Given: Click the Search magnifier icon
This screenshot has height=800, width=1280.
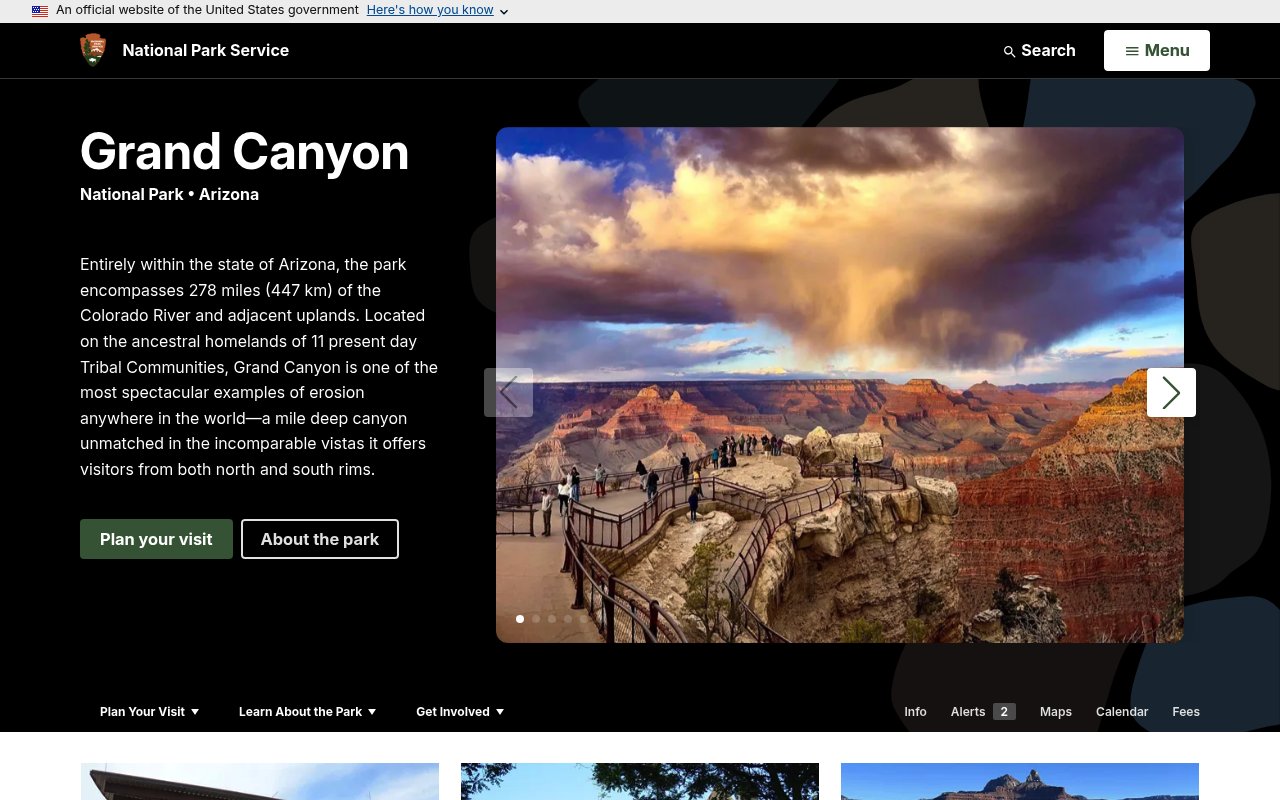Looking at the screenshot, I should click(x=1009, y=51).
